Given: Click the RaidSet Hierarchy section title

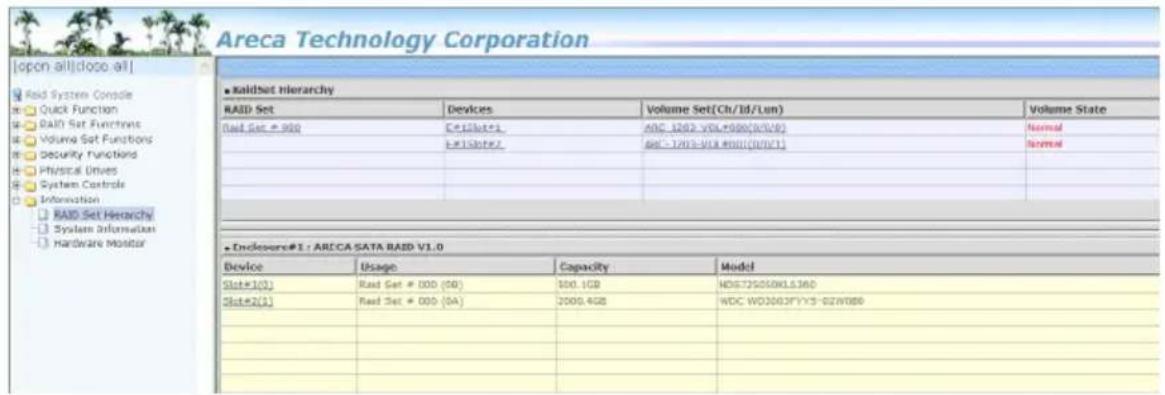Looking at the screenshot, I should click(282, 91).
